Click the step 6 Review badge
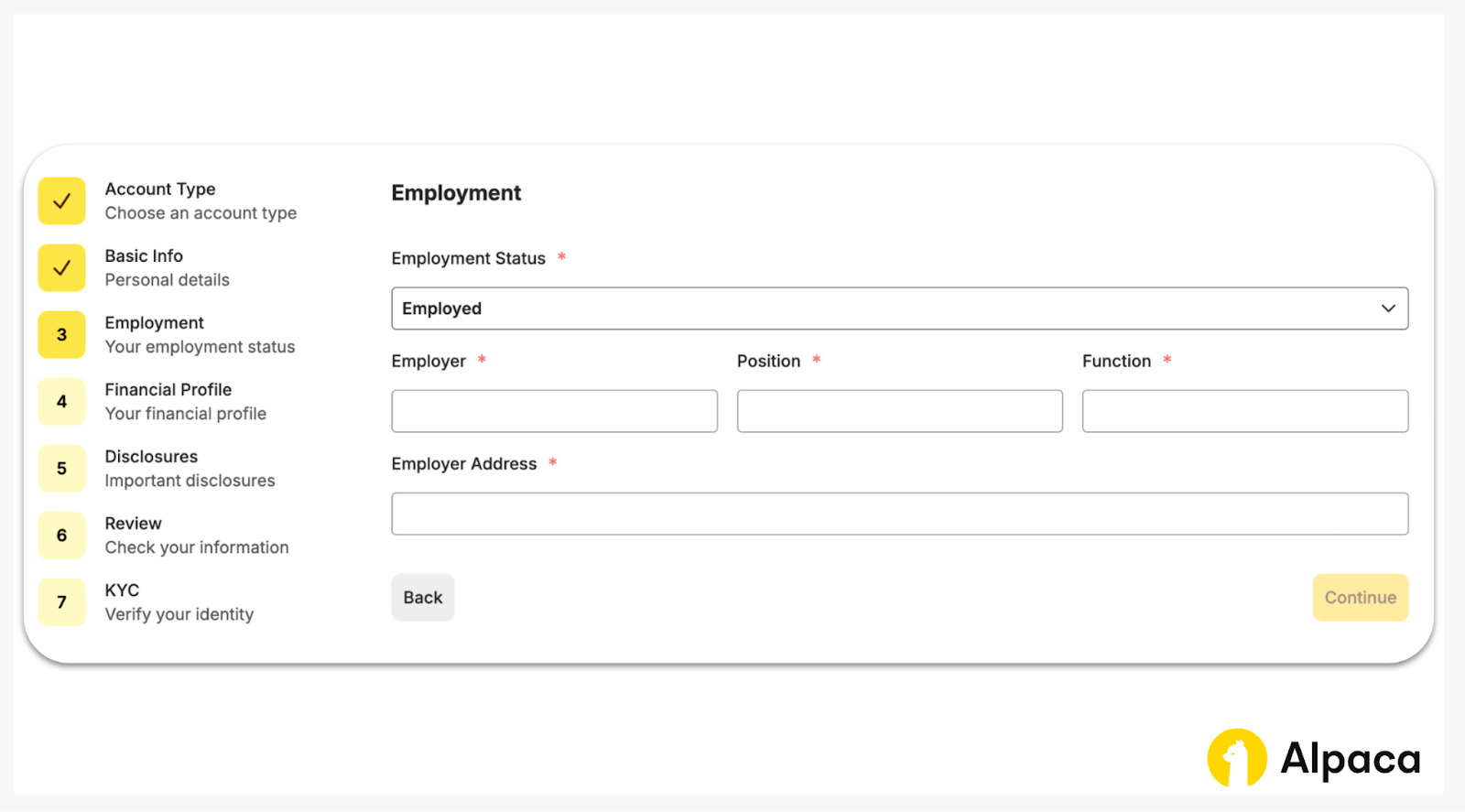 point(61,536)
